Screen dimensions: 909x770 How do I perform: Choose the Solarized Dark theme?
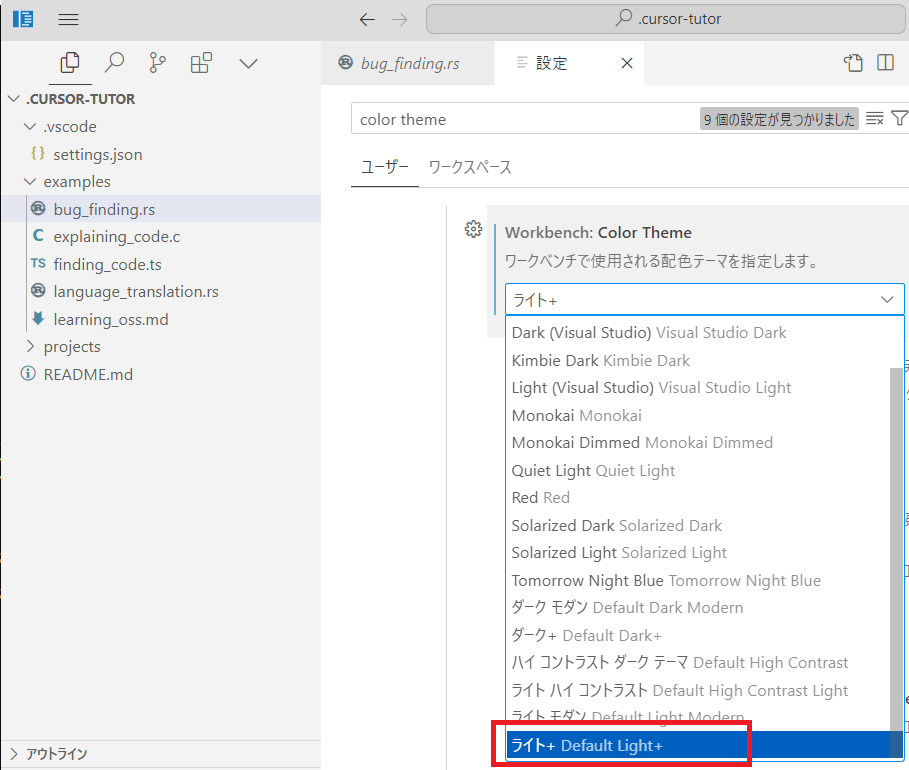(x=698, y=526)
